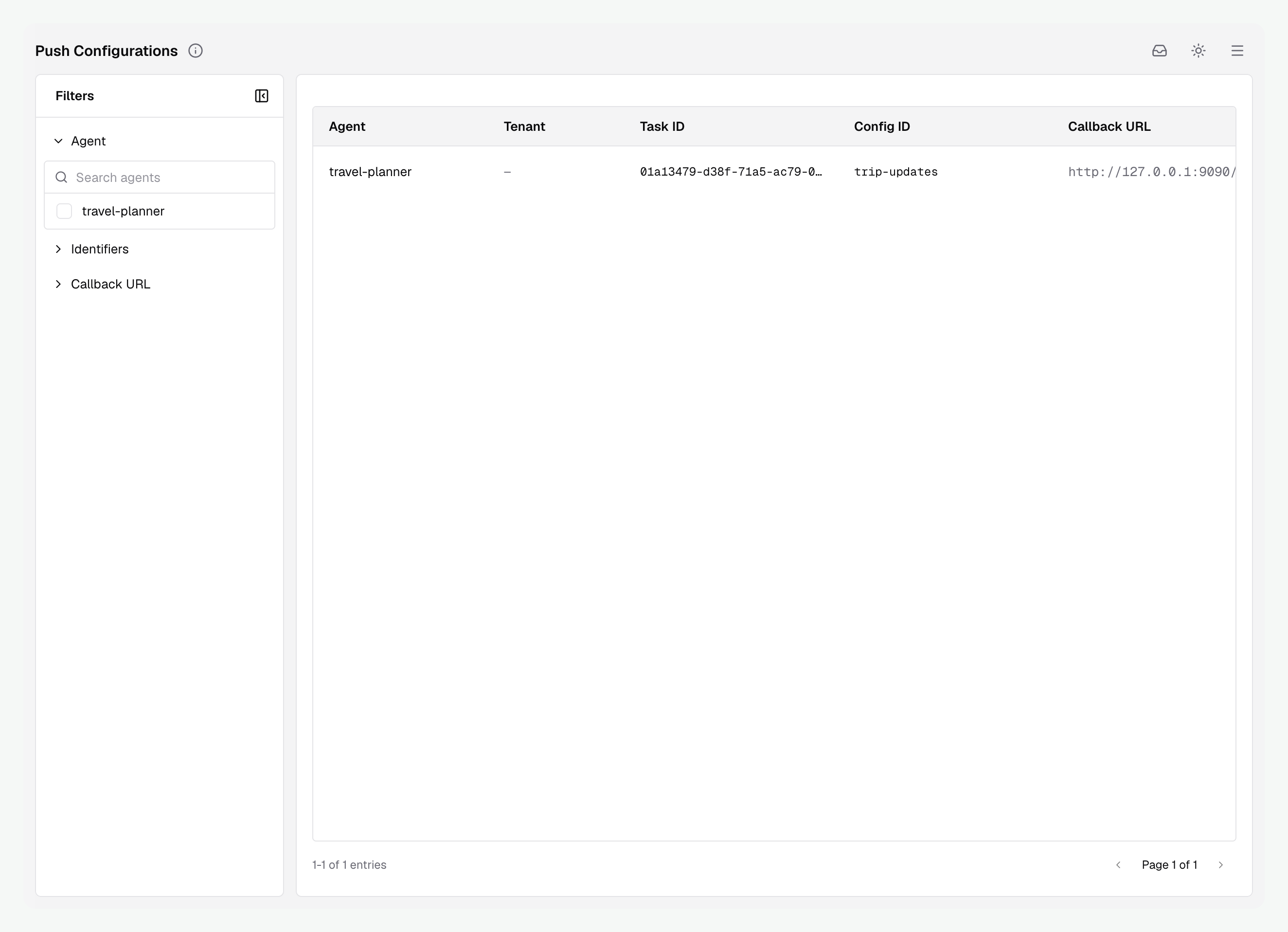The height and width of the screenshot is (932, 1288).
Task: Click the trip-updates config ID cell
Action: coord(895,172)
